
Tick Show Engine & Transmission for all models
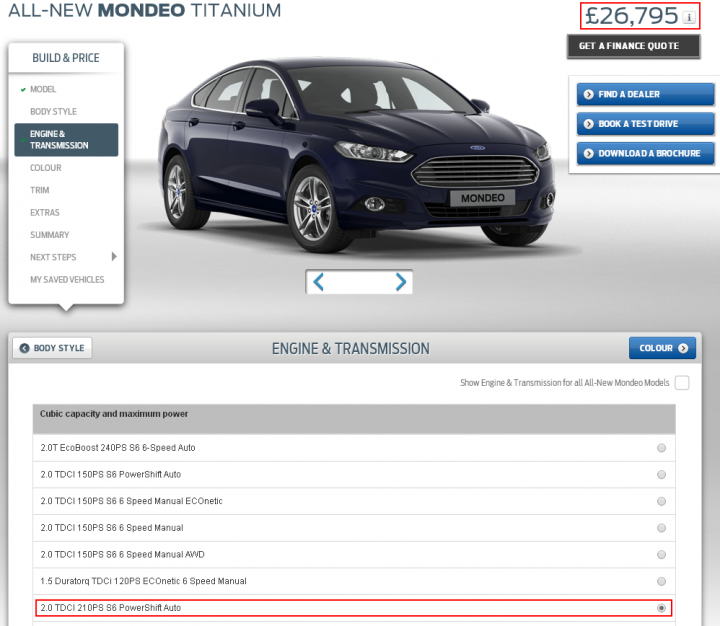682,383
